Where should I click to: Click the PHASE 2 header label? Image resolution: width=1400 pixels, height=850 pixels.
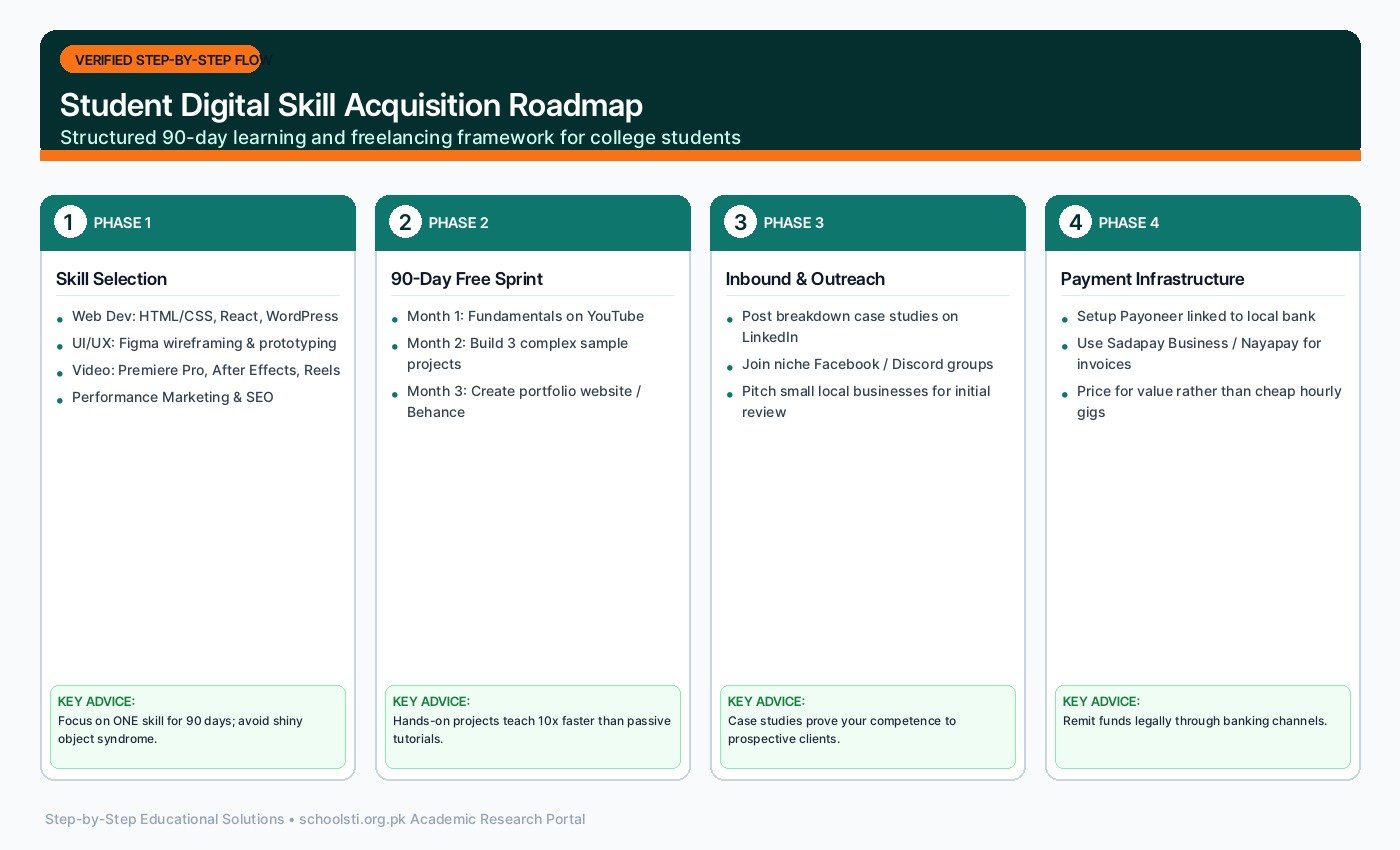coord(458,223)
